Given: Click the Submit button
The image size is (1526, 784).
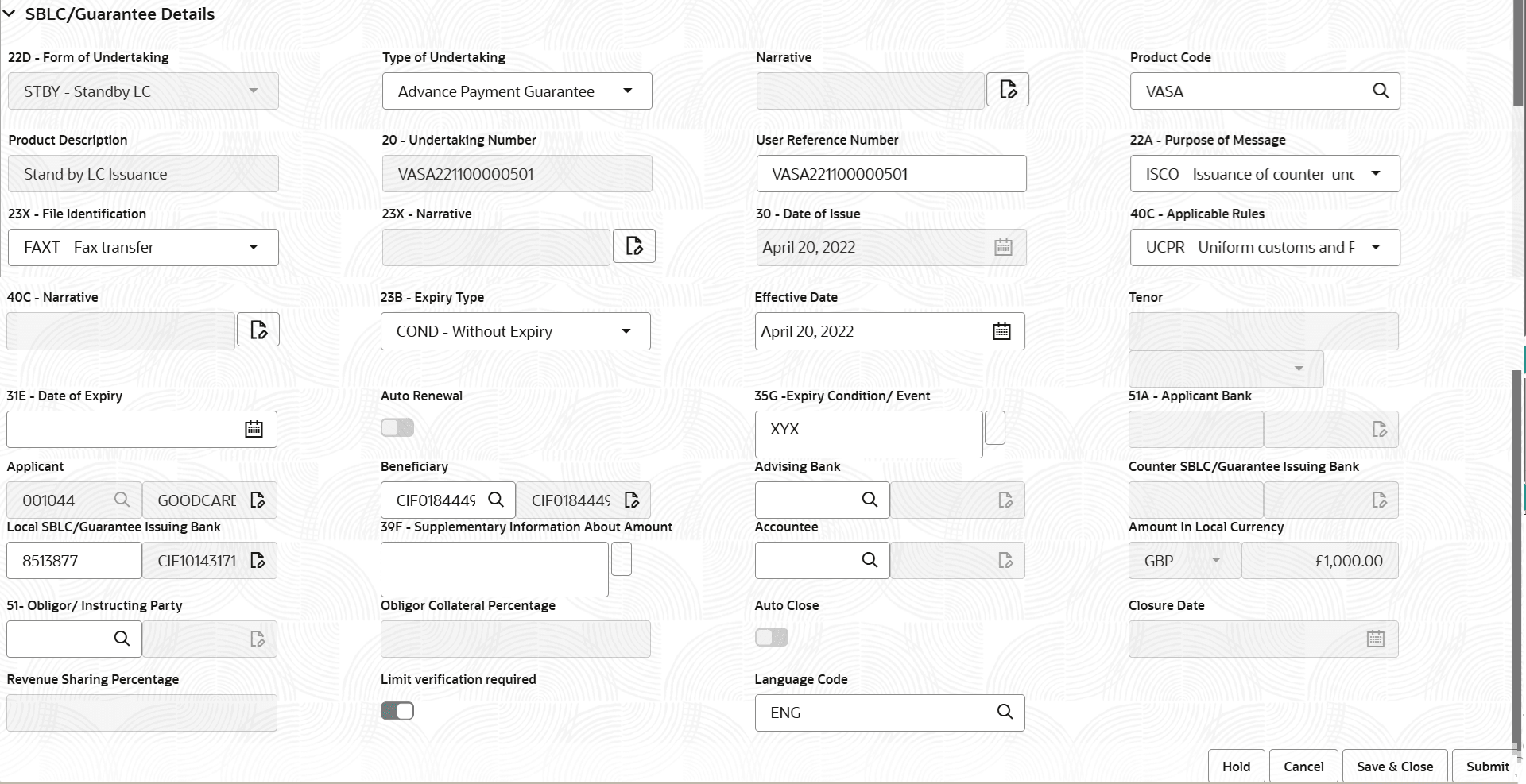Looking at the screenshot, I should (x=1486, y=766).
